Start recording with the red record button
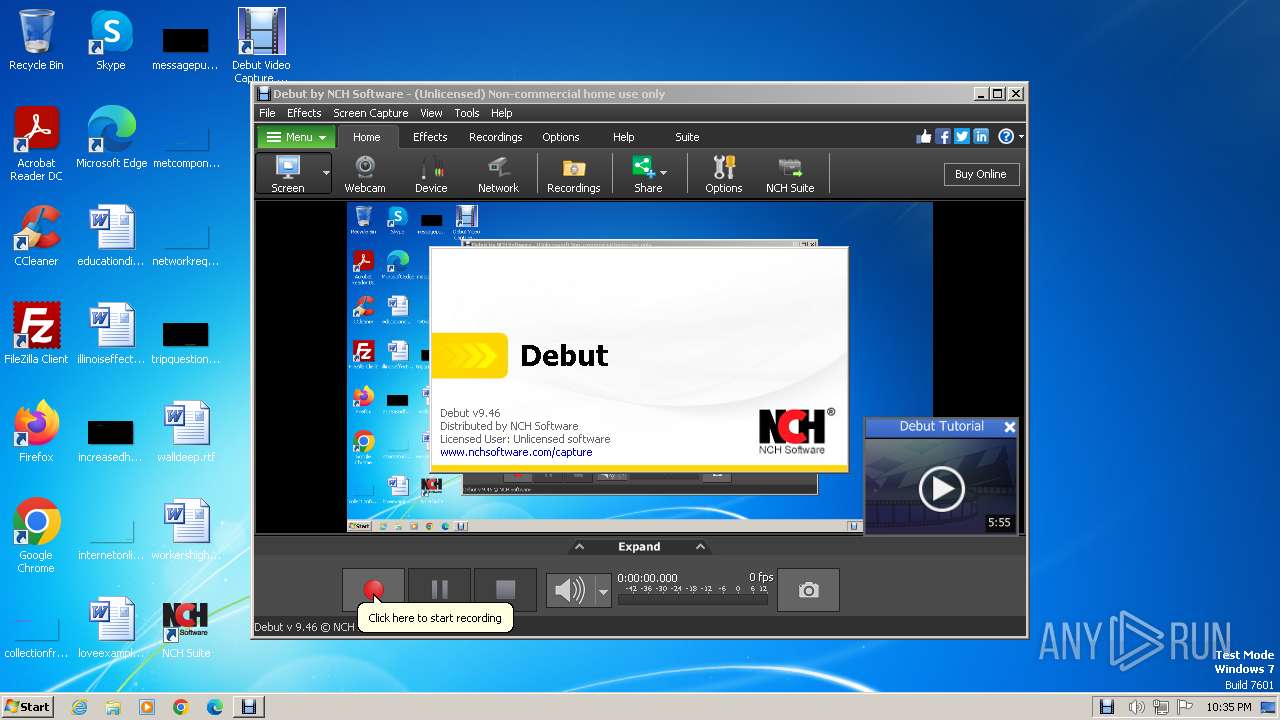The image size is (1280, 720). point(373,590)
